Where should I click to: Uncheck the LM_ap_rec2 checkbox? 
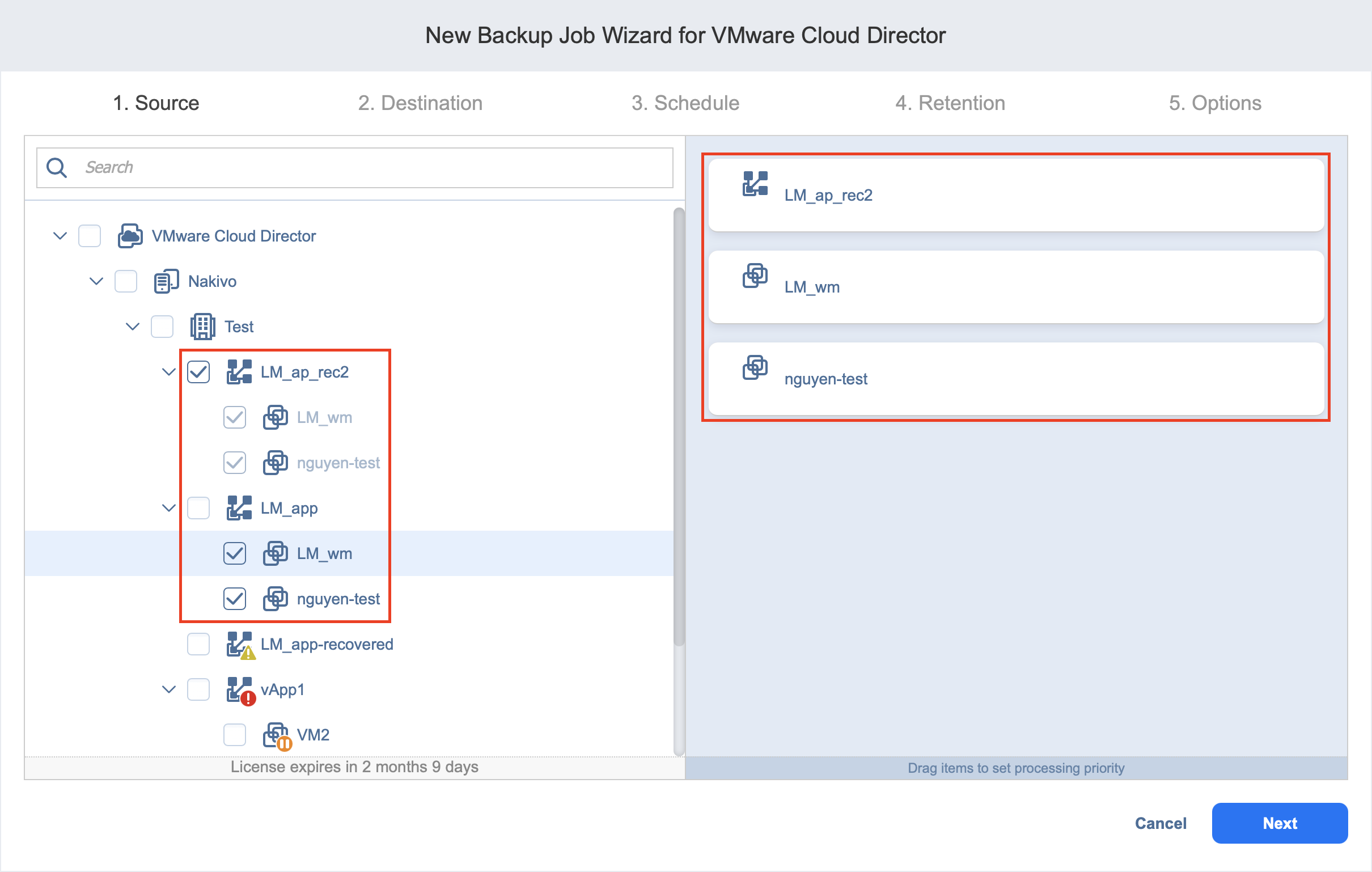tap(198, 372)
